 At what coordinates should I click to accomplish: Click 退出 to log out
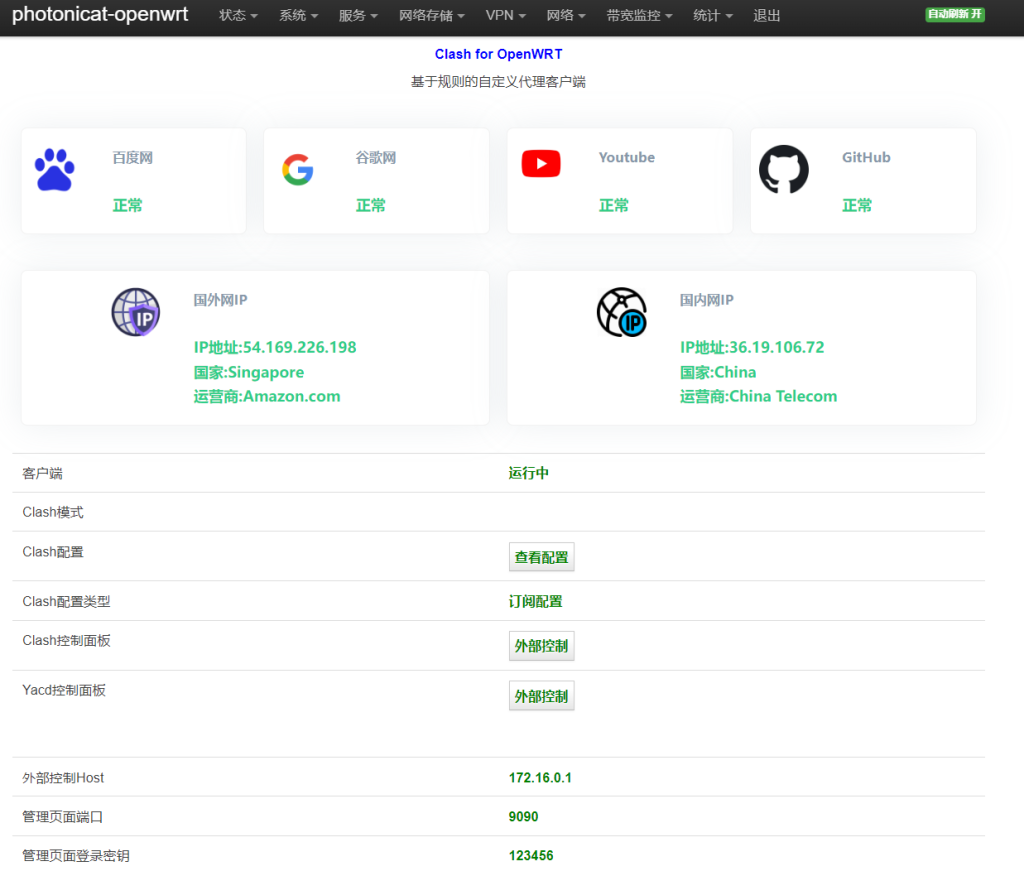767,16
